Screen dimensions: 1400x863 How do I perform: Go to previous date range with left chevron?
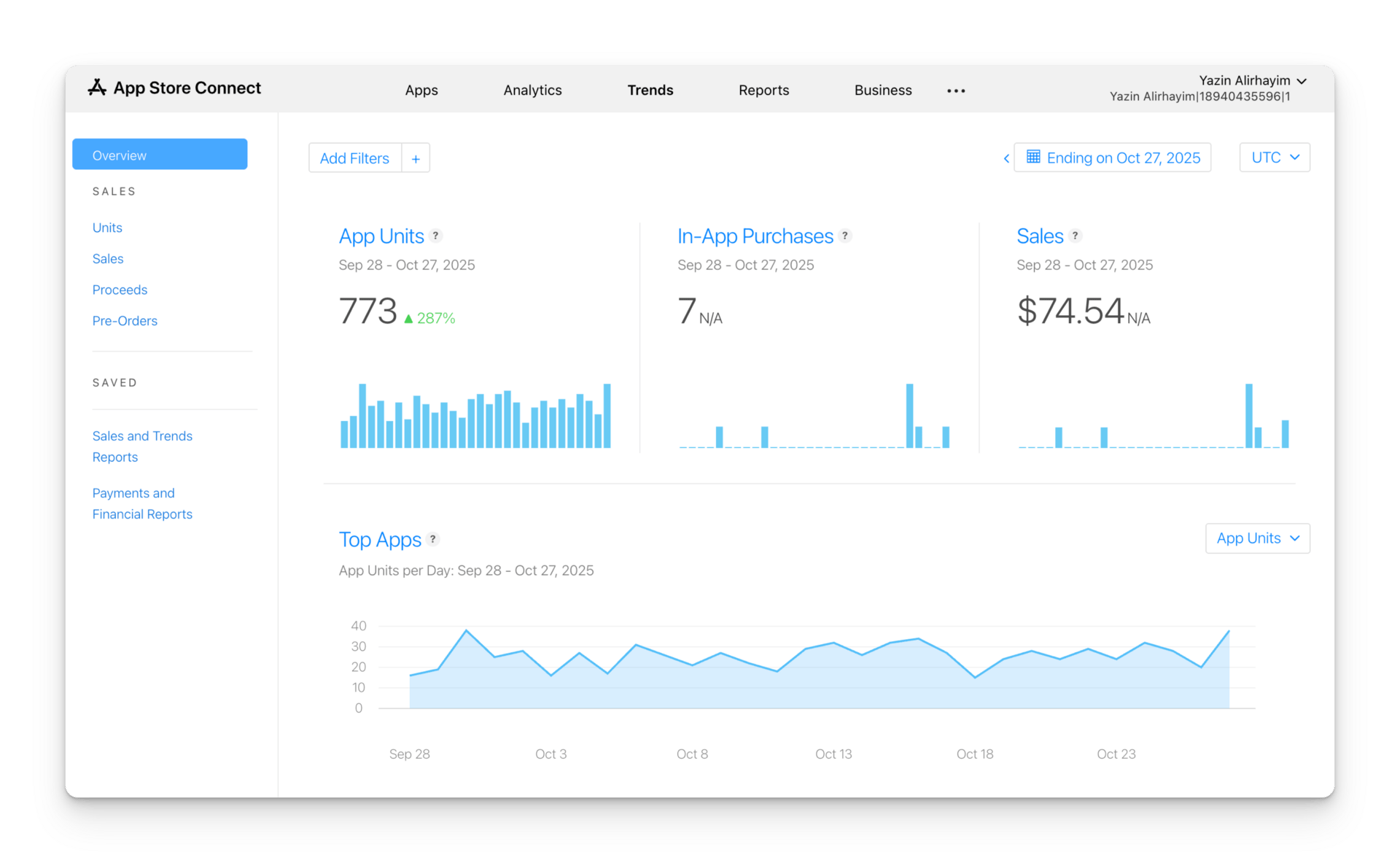(1006, 158)
